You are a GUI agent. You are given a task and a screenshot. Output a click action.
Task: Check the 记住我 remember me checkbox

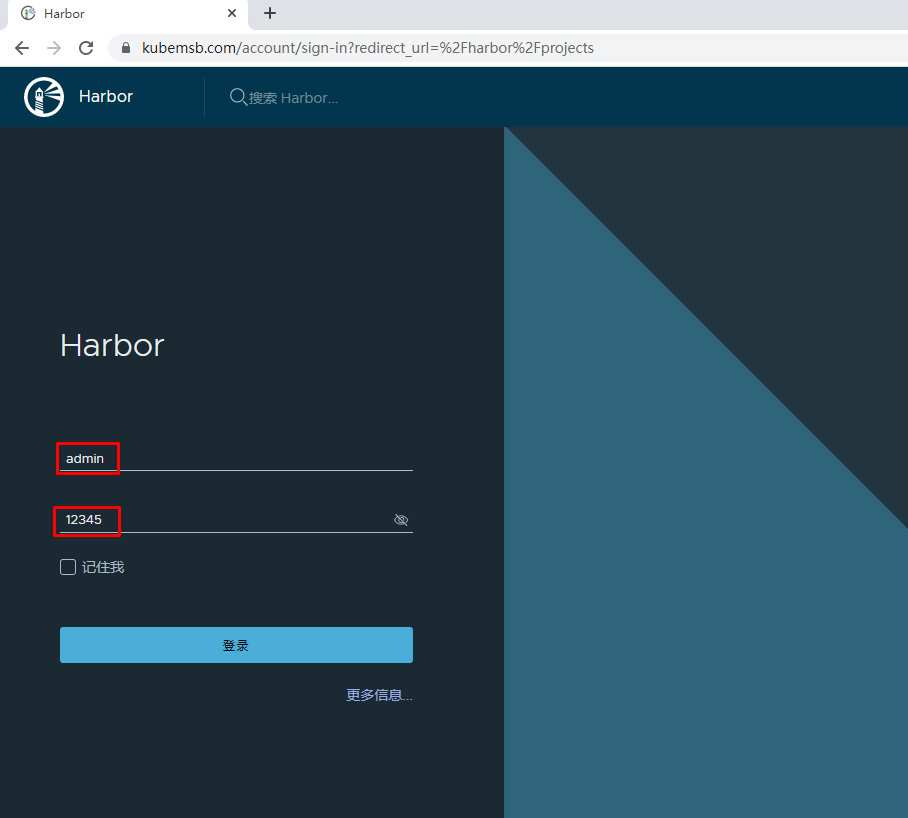68,567
